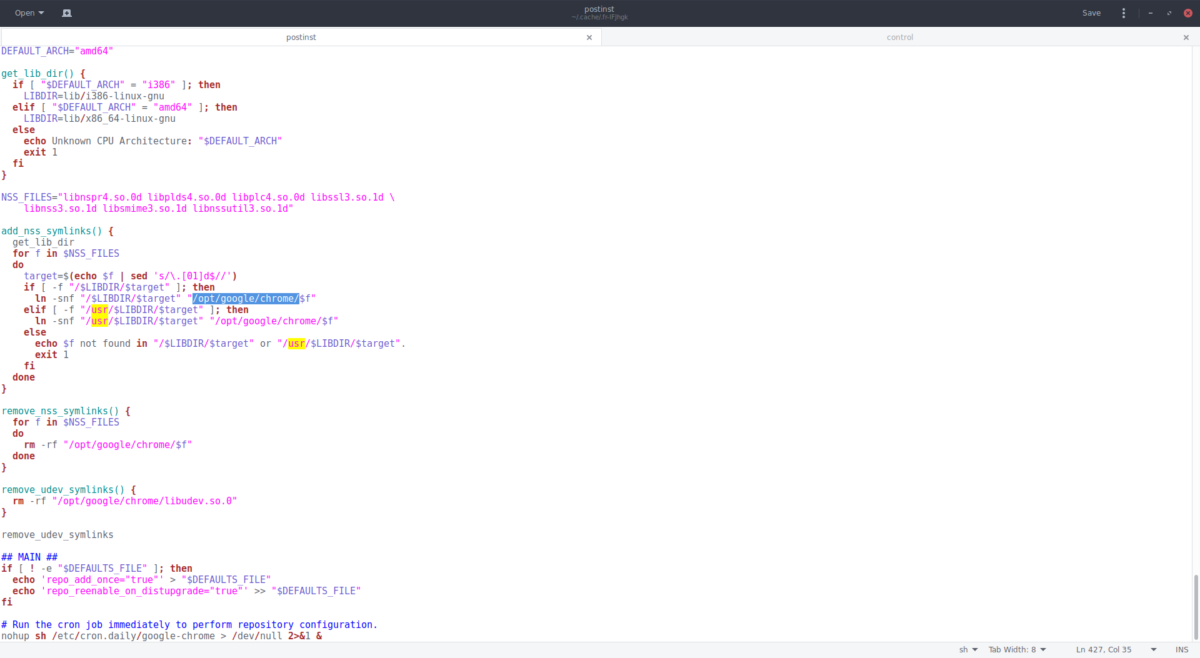This screenshot has width=1200, height=658.
Task: Open the "sh" syntax highlighting dropdown
Action: point(968,648)
